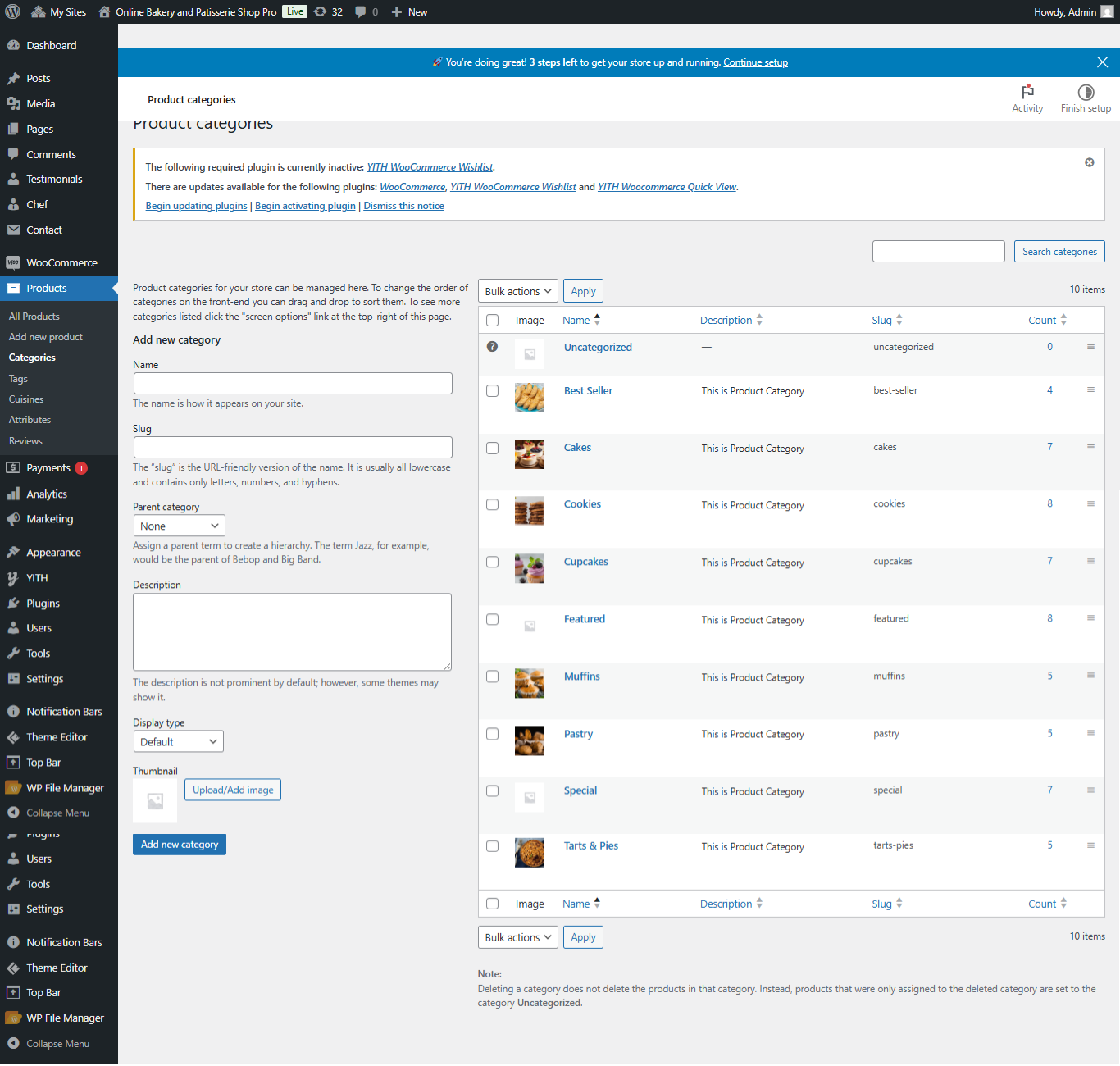The width and height of the screenshot is (1120, 1066).
Task: Click the Continue setup link
Action: click(x=754, y=61)
